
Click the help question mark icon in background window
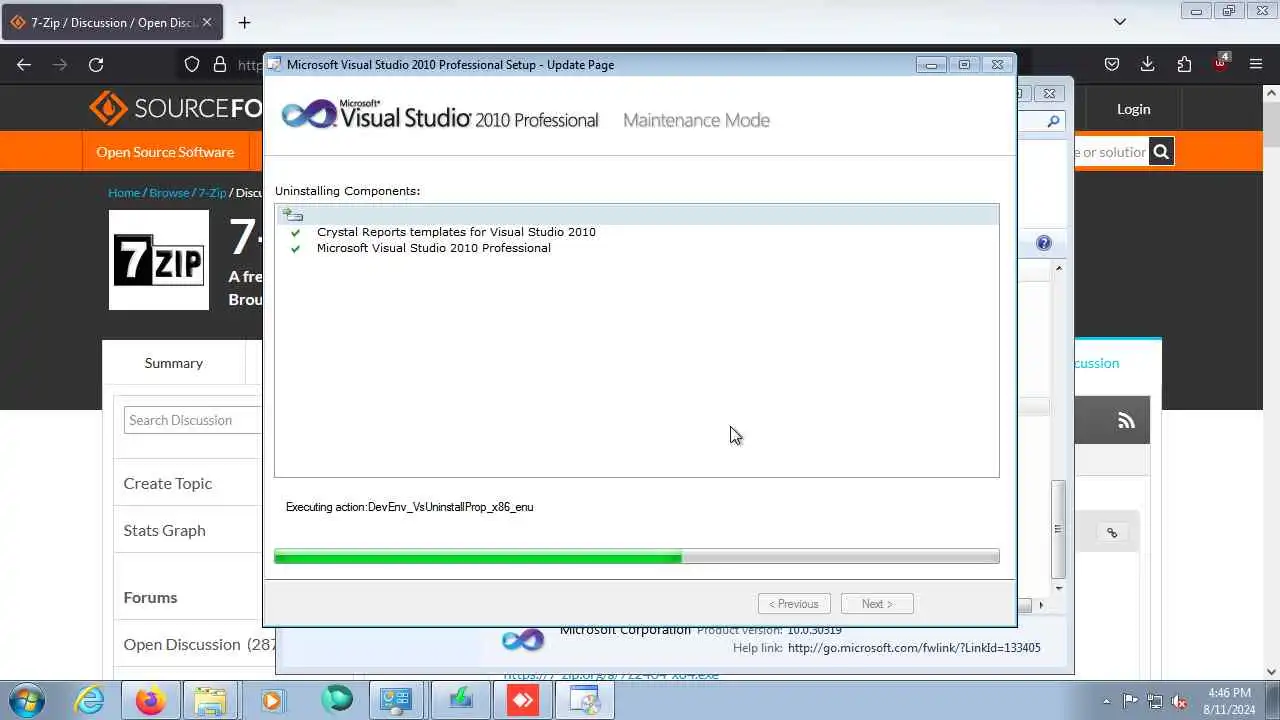(x=1044, y=243)
